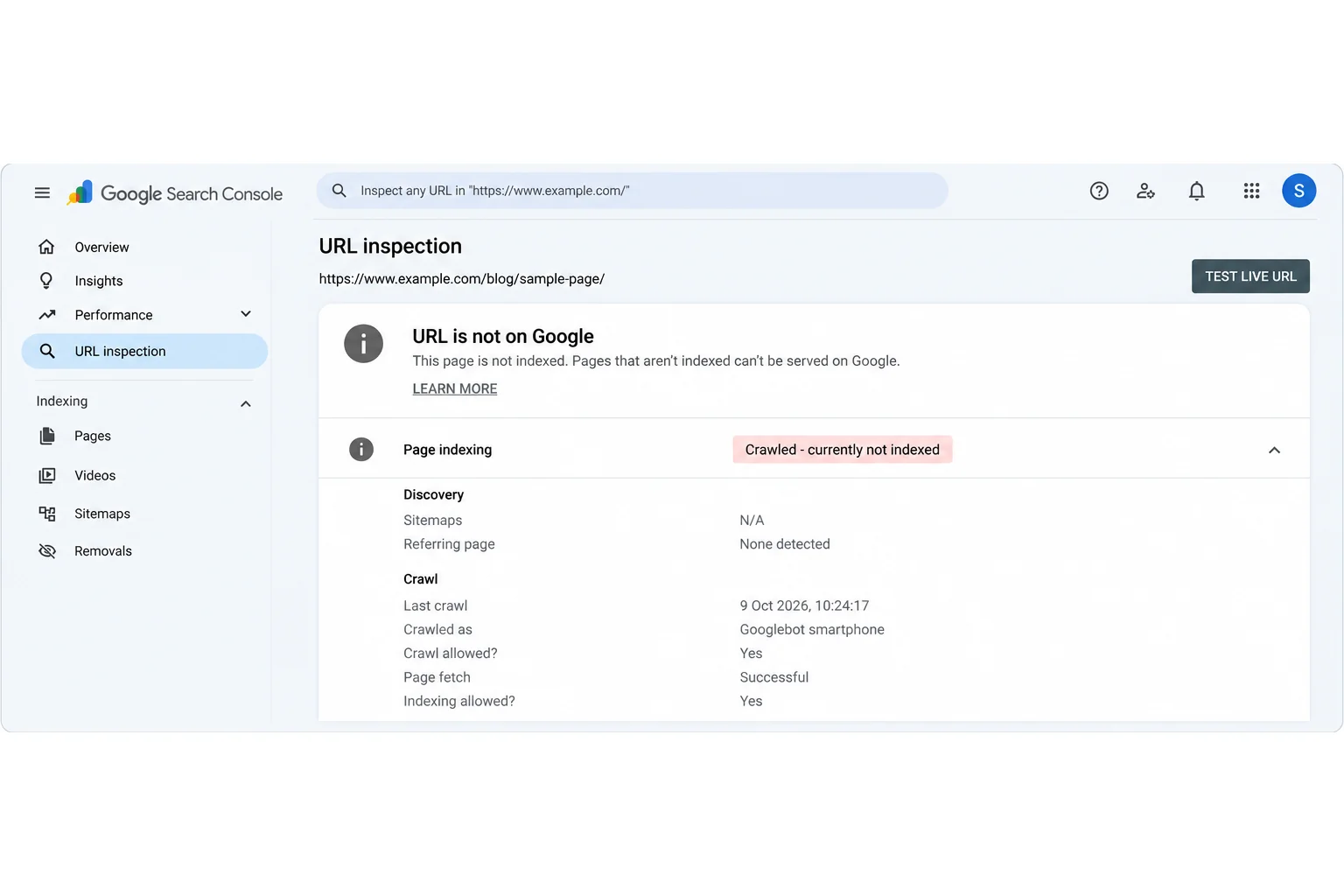
Task: Click the search magnifier in inspect bar
Action: [x=339, y=191]
